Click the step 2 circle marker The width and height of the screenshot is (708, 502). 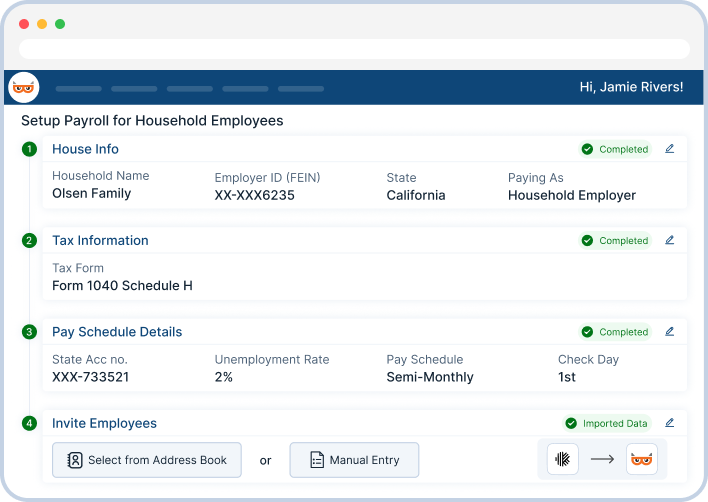click(x=29, y=241)
